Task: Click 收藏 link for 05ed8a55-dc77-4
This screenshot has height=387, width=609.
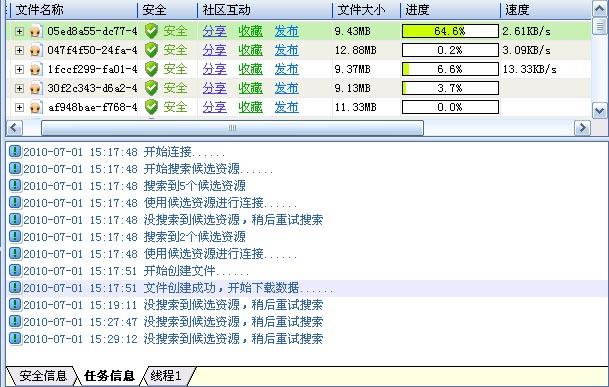Action: tap(250, 31)
